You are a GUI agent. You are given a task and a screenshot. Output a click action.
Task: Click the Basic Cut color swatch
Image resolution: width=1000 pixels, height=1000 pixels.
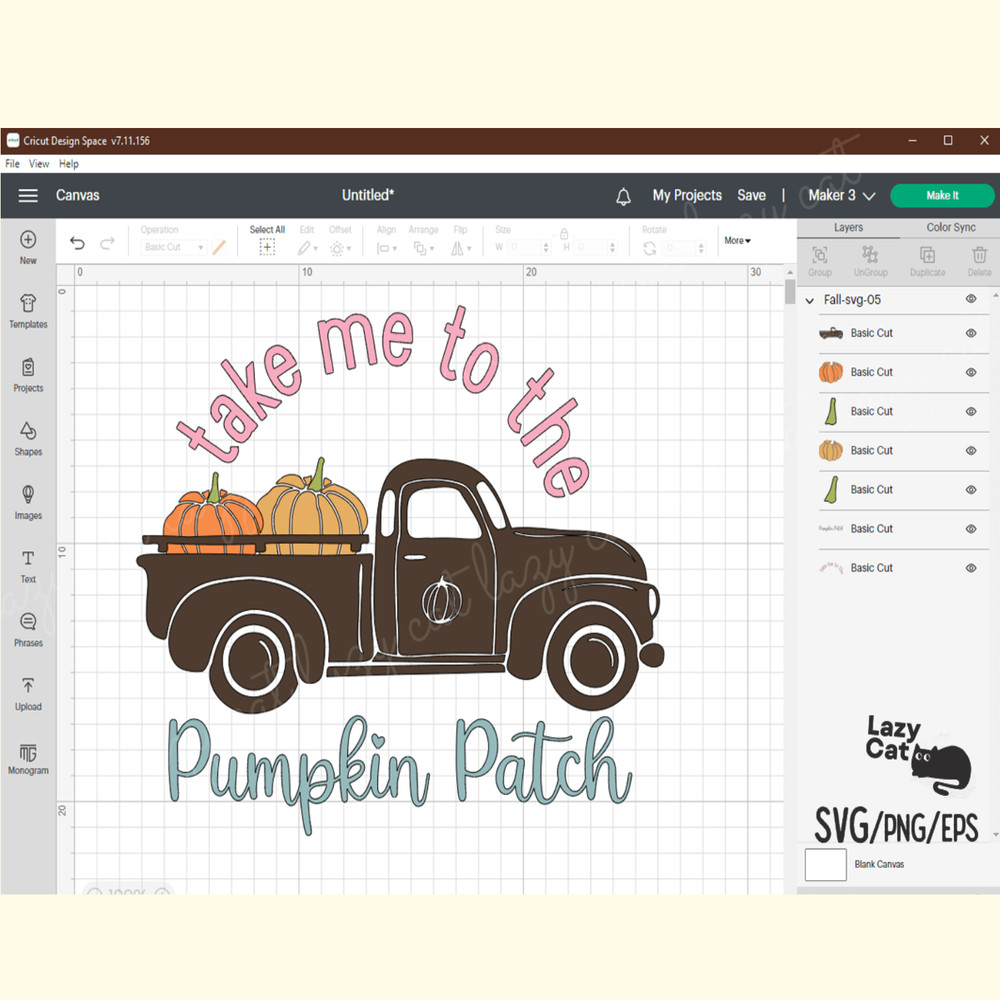tap(220, 246)
